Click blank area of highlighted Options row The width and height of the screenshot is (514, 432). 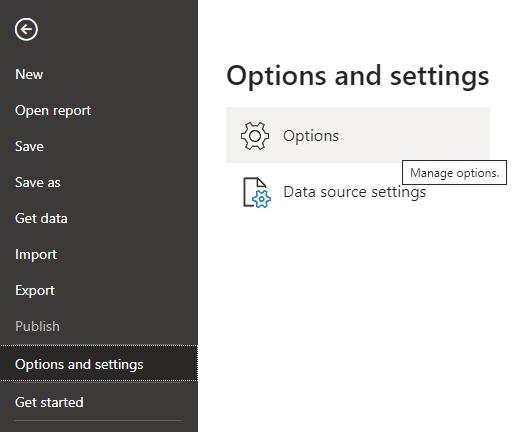coord(413,135)
